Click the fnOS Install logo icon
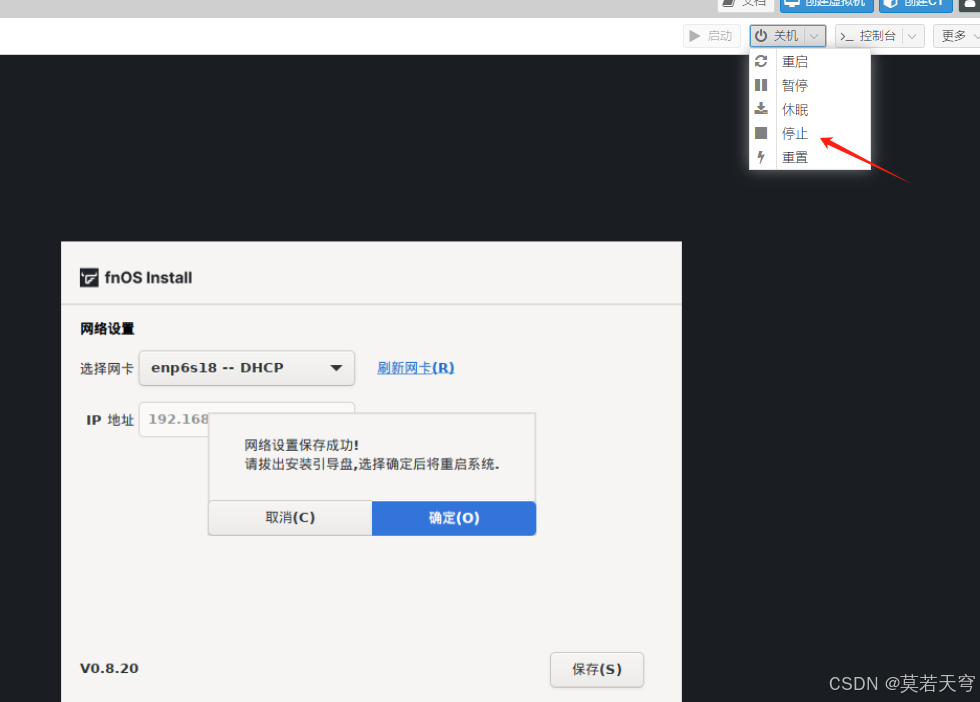 click(x=89, y=278)
